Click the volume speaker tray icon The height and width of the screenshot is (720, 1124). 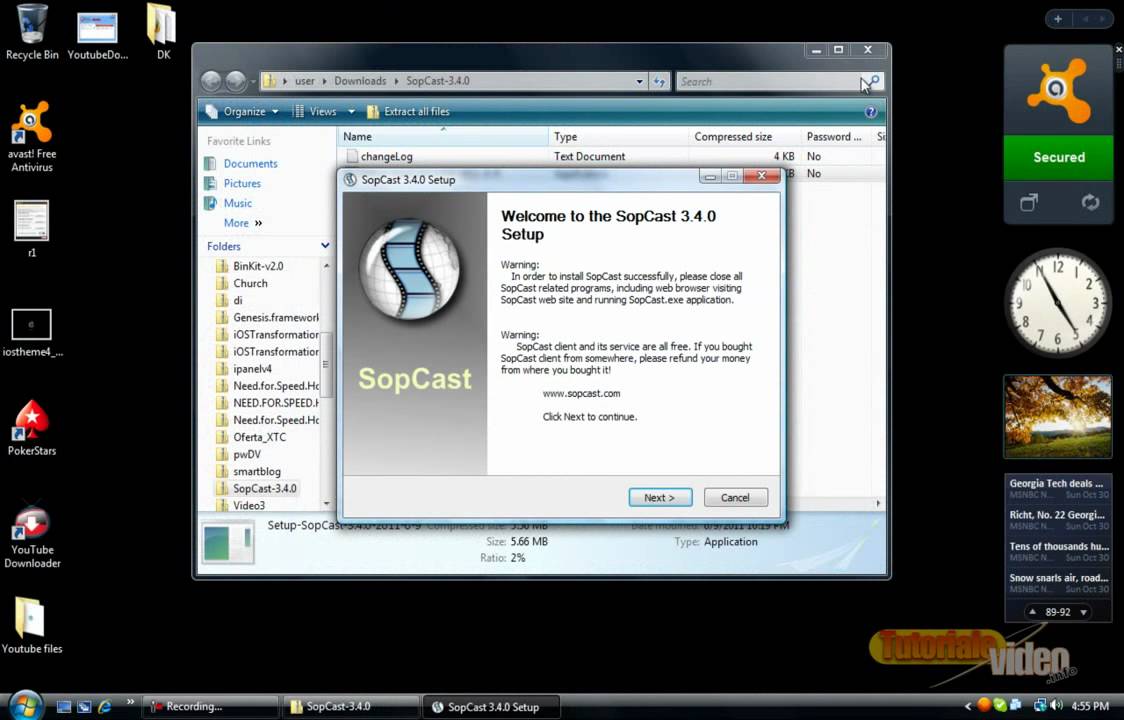pos(1057,706)
